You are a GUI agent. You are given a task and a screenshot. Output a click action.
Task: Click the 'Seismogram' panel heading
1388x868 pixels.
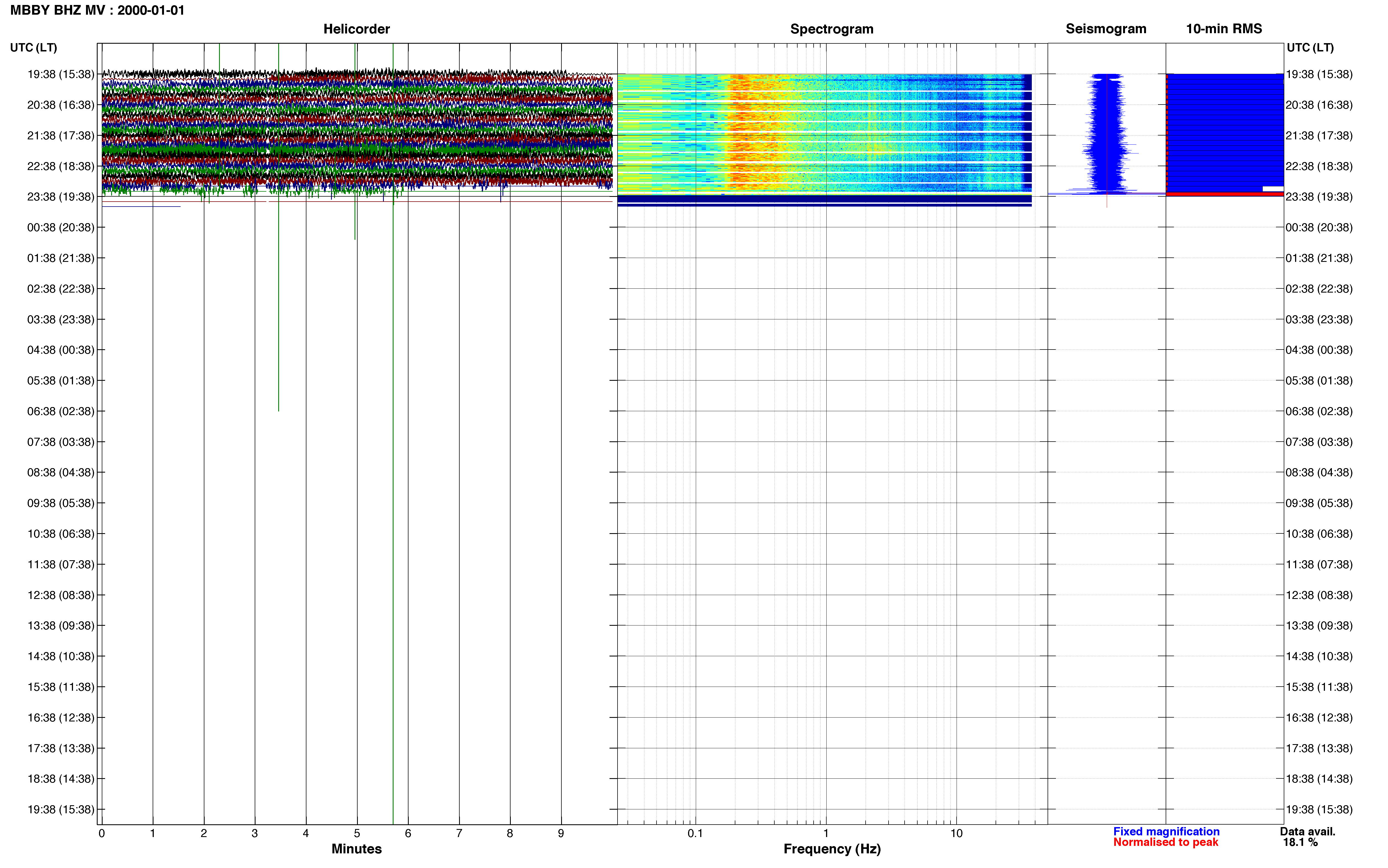pyautogui.click(x=1106, y=29)
